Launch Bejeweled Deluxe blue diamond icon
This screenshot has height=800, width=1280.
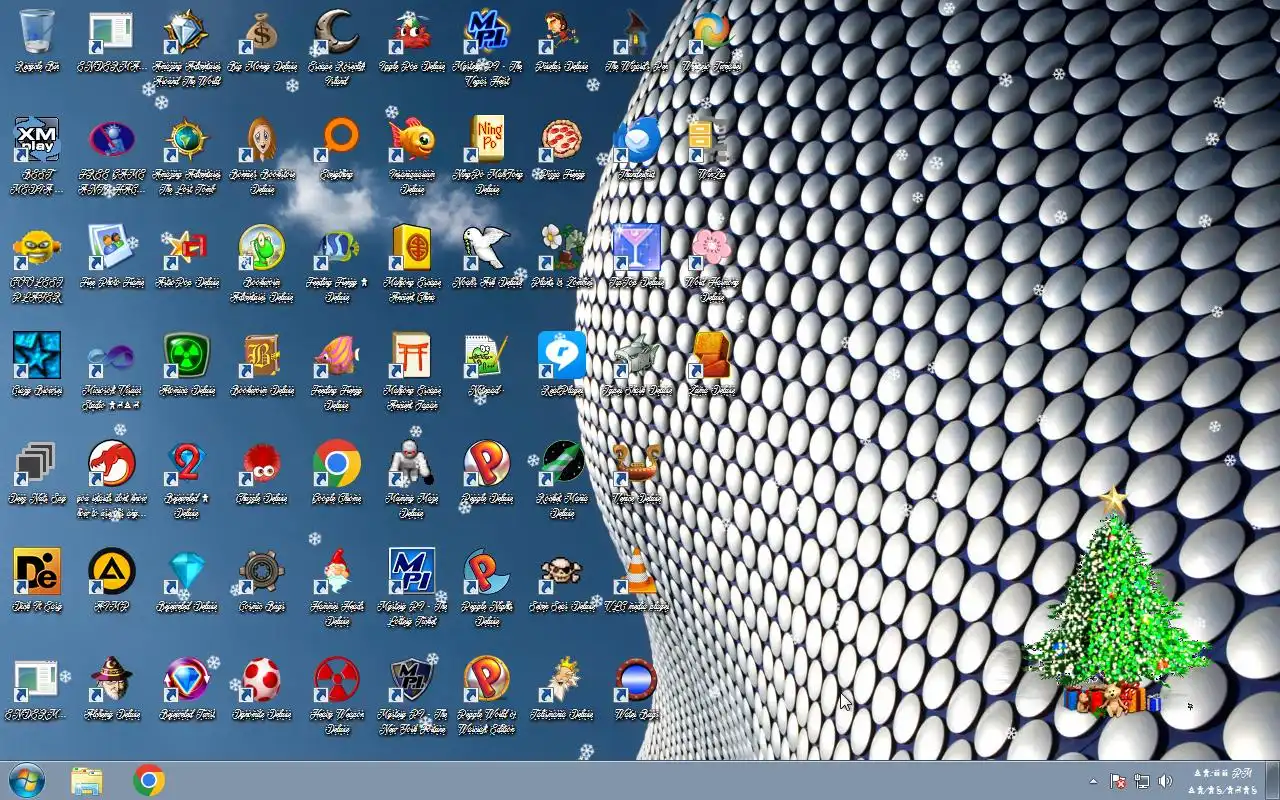187,572
